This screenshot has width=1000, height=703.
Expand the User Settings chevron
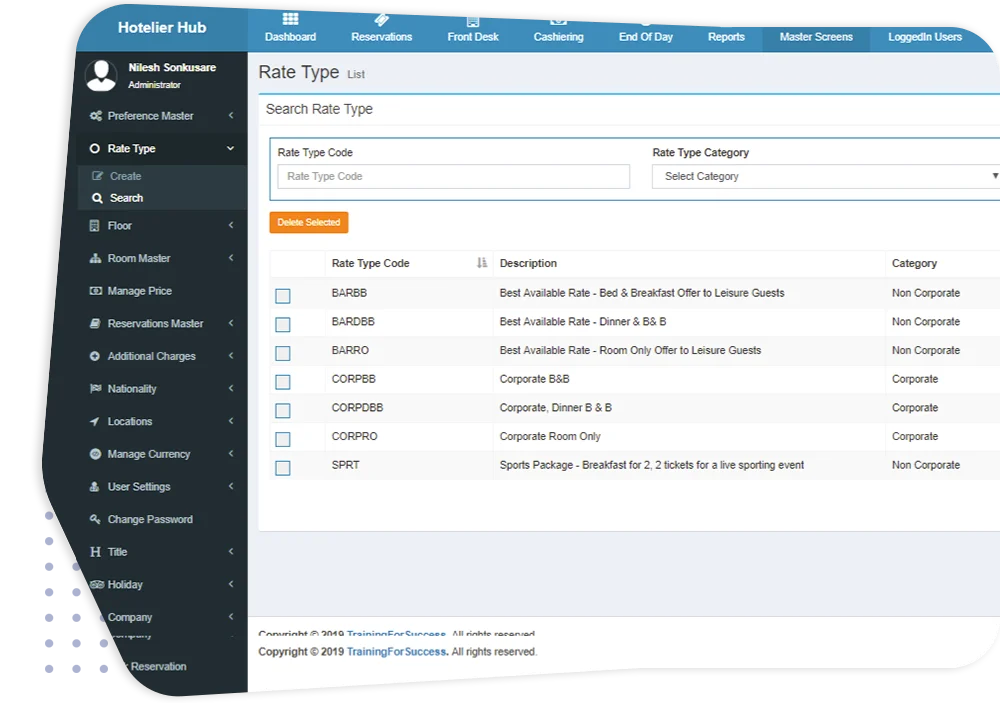(x=231, y=486)
